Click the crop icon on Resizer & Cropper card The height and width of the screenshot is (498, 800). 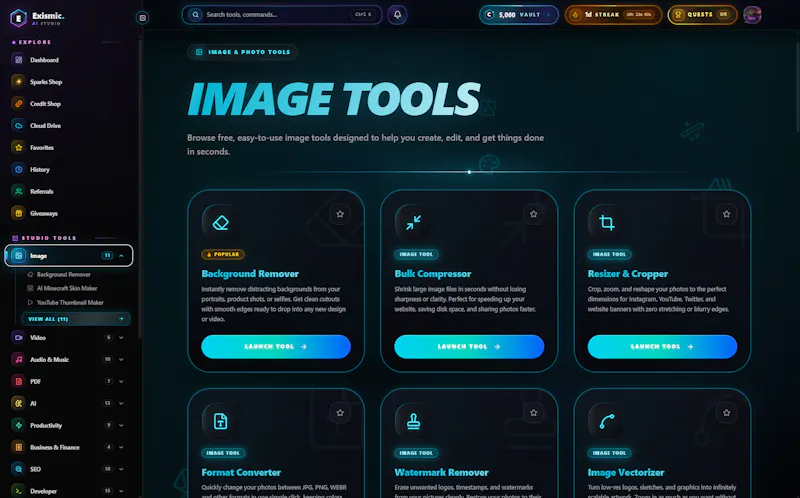pyautogui.click(x=607, y=222)
